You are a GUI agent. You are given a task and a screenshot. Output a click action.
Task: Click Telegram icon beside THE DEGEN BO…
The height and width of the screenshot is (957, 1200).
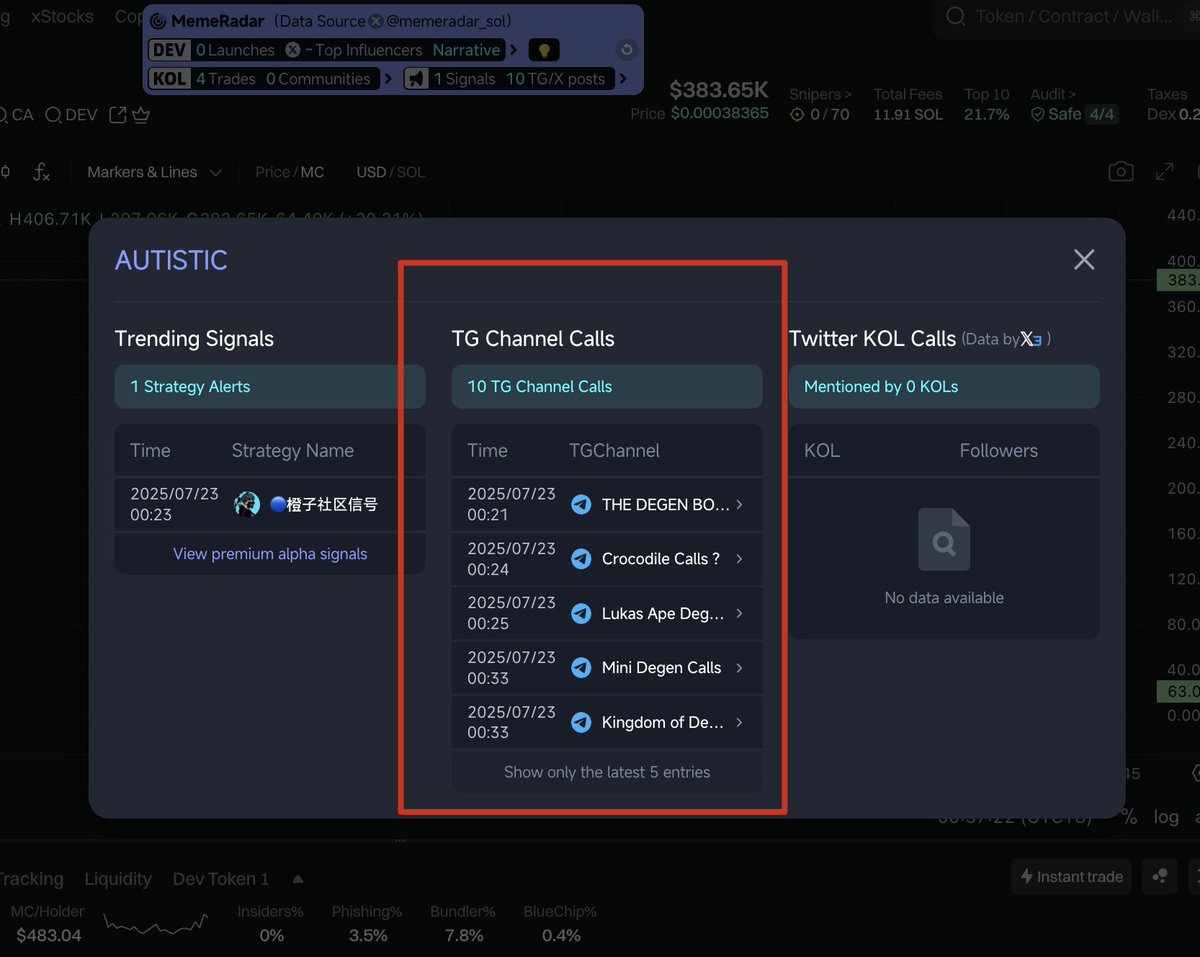[x=581, y=505]
